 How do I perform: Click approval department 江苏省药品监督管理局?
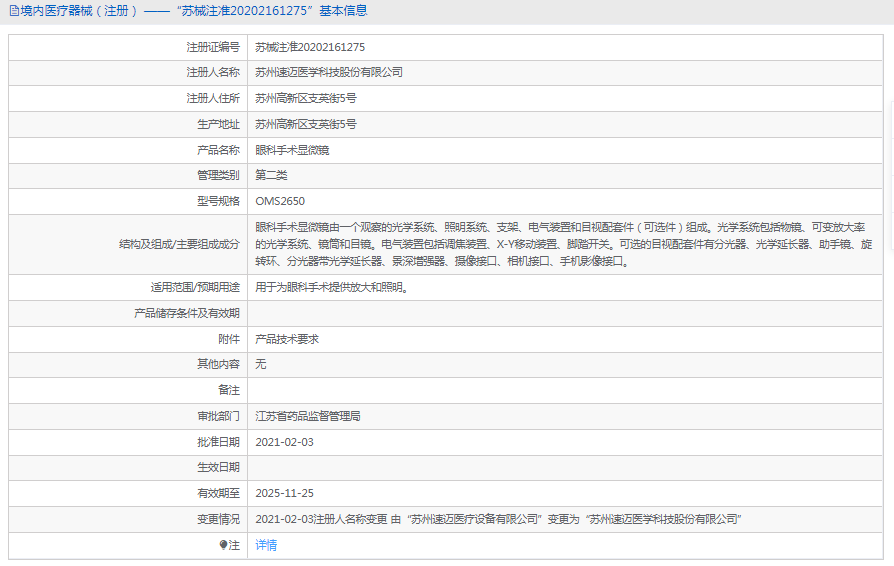[x=308, y=416]
